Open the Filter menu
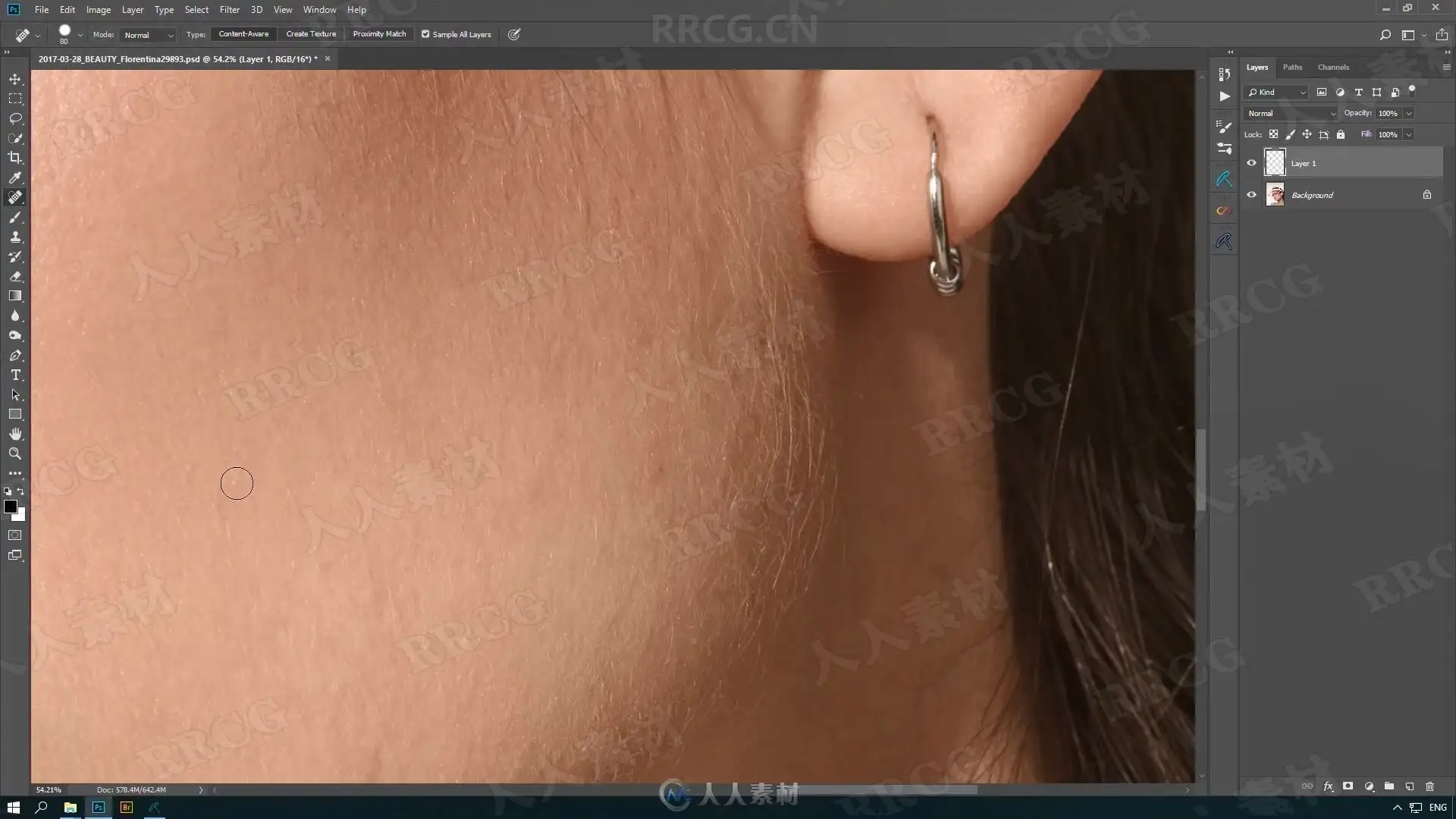1456x819 pixels. (229, 10)
